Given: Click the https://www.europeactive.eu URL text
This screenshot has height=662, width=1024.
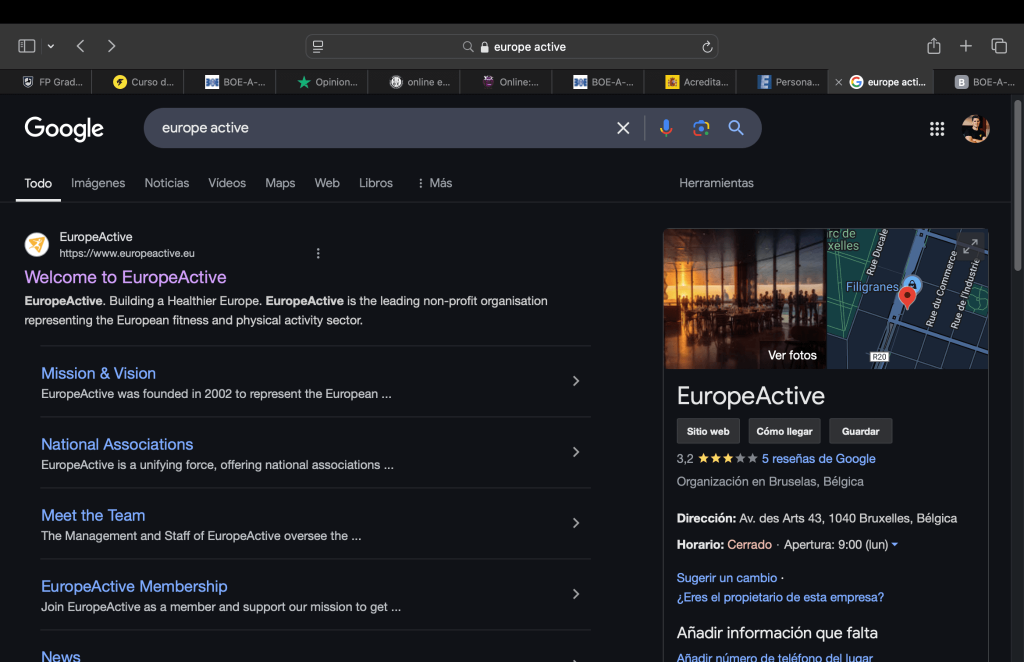Looking at the screenshot, I should point(127,253).
